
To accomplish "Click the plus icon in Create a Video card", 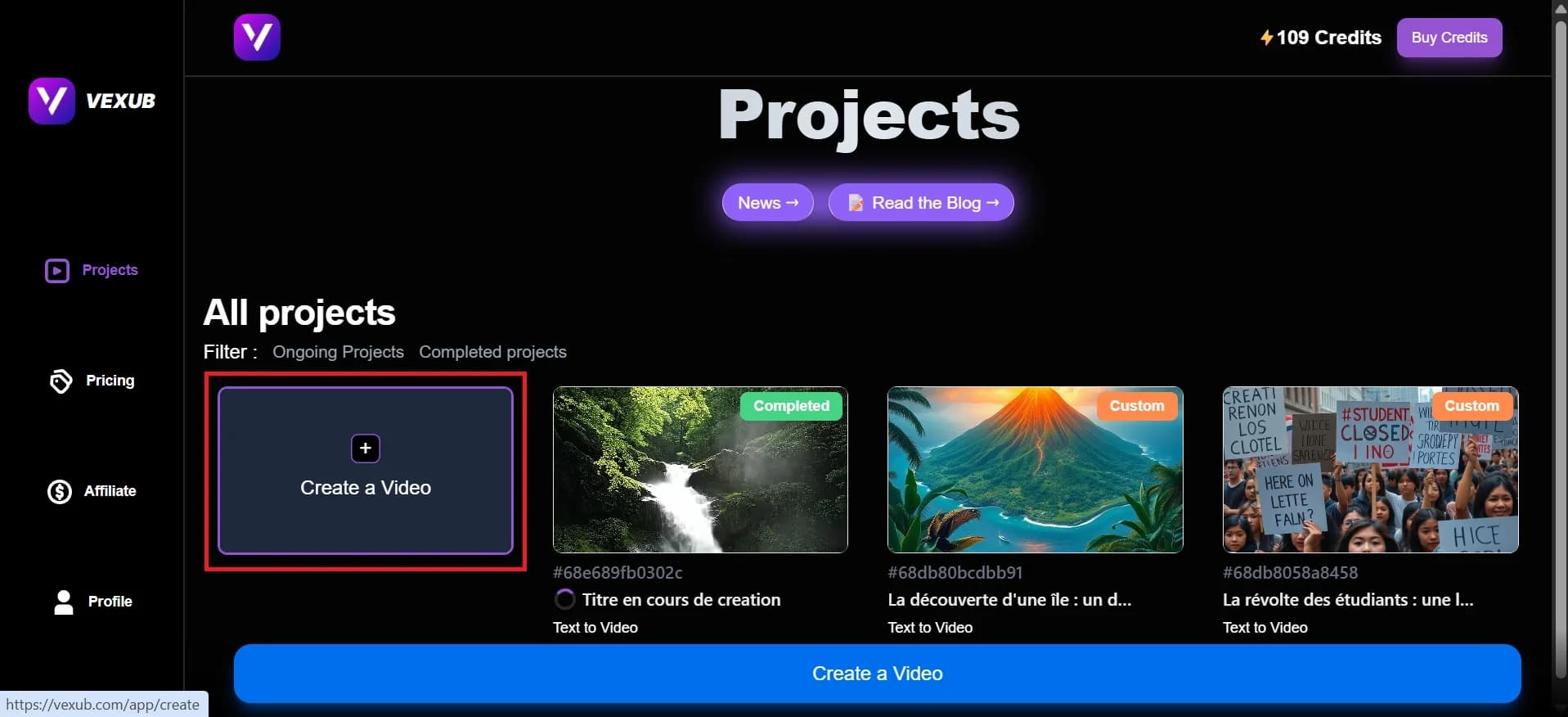I will (x=366, y=448).
